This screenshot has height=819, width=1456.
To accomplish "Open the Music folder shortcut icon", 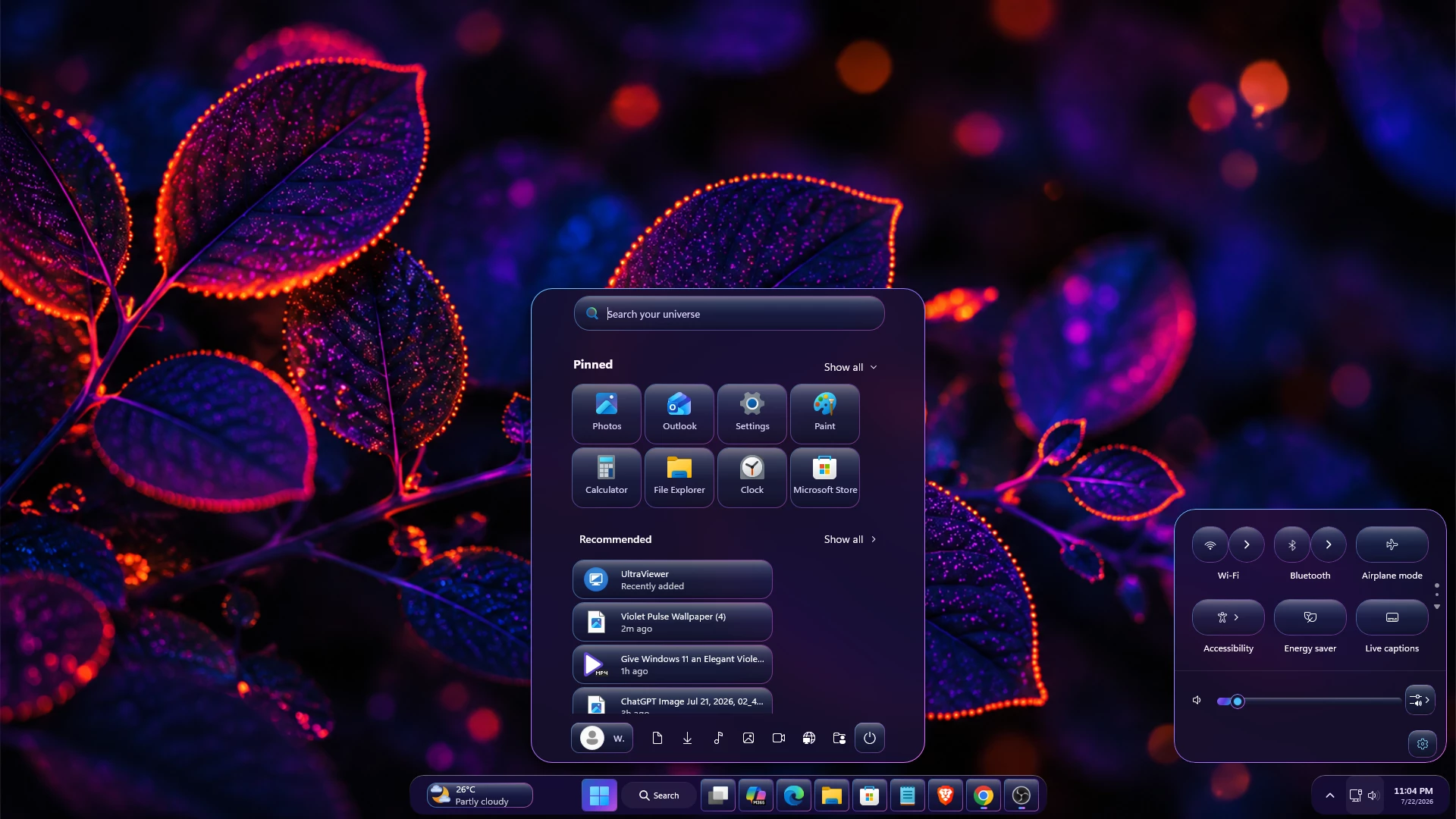I will [718, 738].
